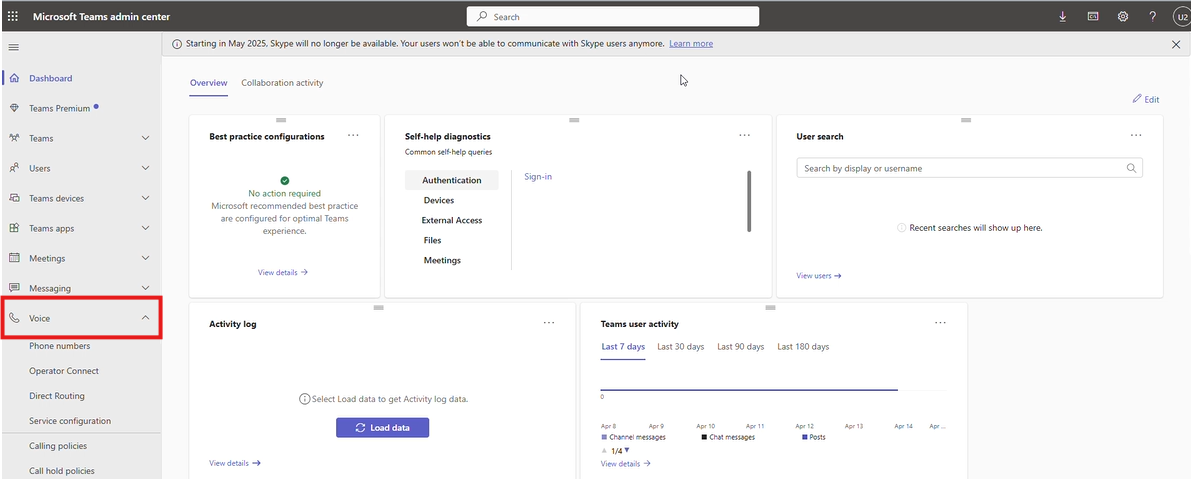
Task: Click the top Search box
Action: 612,17
